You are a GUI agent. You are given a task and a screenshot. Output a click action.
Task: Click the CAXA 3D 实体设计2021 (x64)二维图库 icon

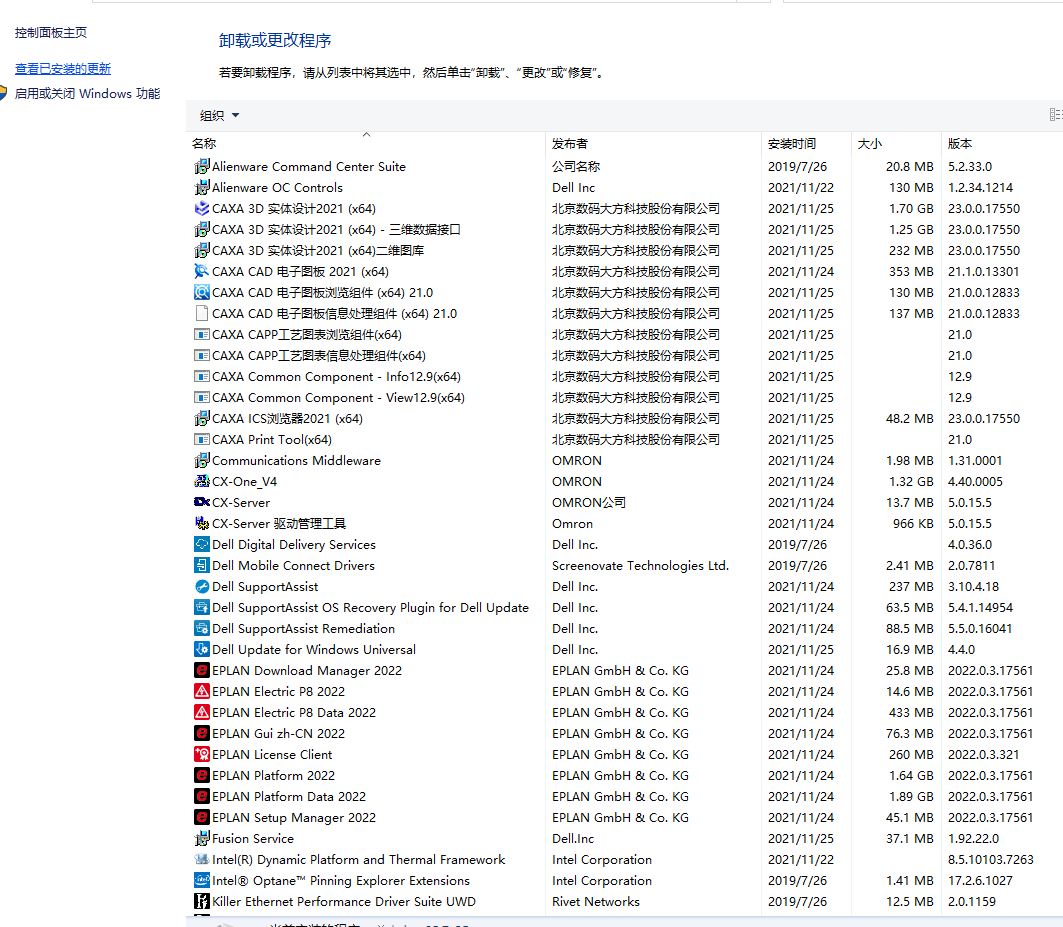(x=201, y=250)
